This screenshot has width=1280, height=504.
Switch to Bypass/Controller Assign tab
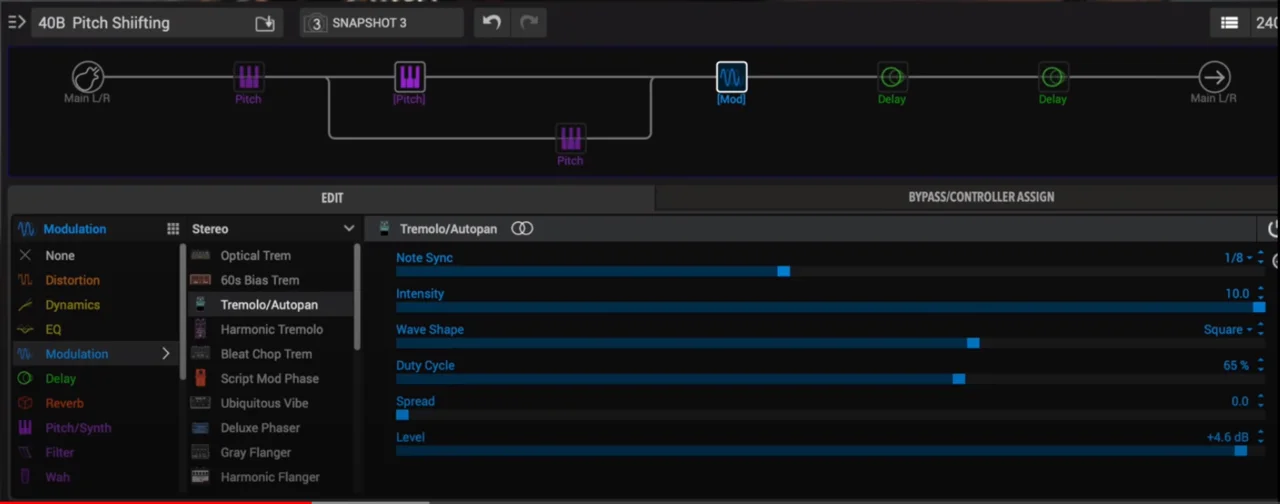pyautogui.click(x=980, y=197)
